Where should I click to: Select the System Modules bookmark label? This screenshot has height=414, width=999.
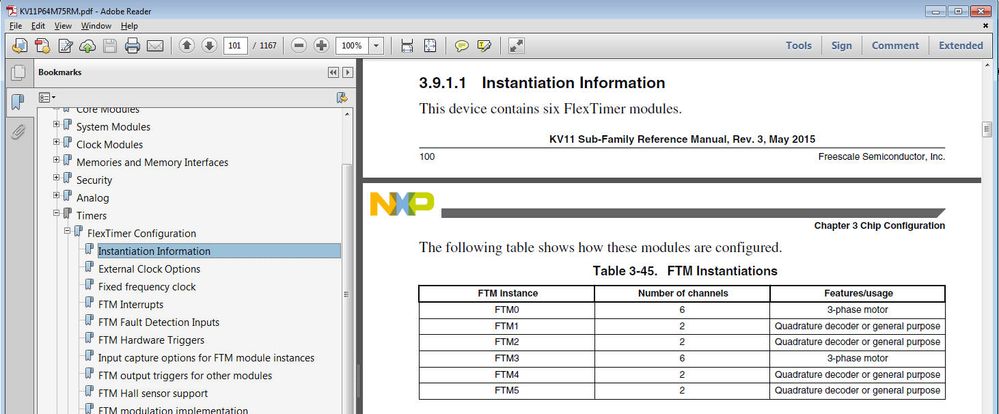click(x=113, y=127)
